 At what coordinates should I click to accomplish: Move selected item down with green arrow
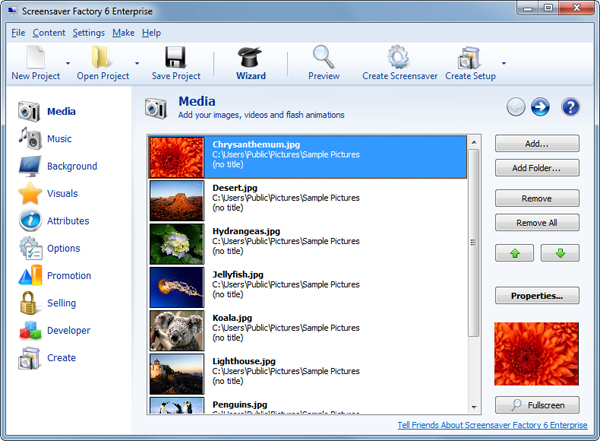pos(560,253)
